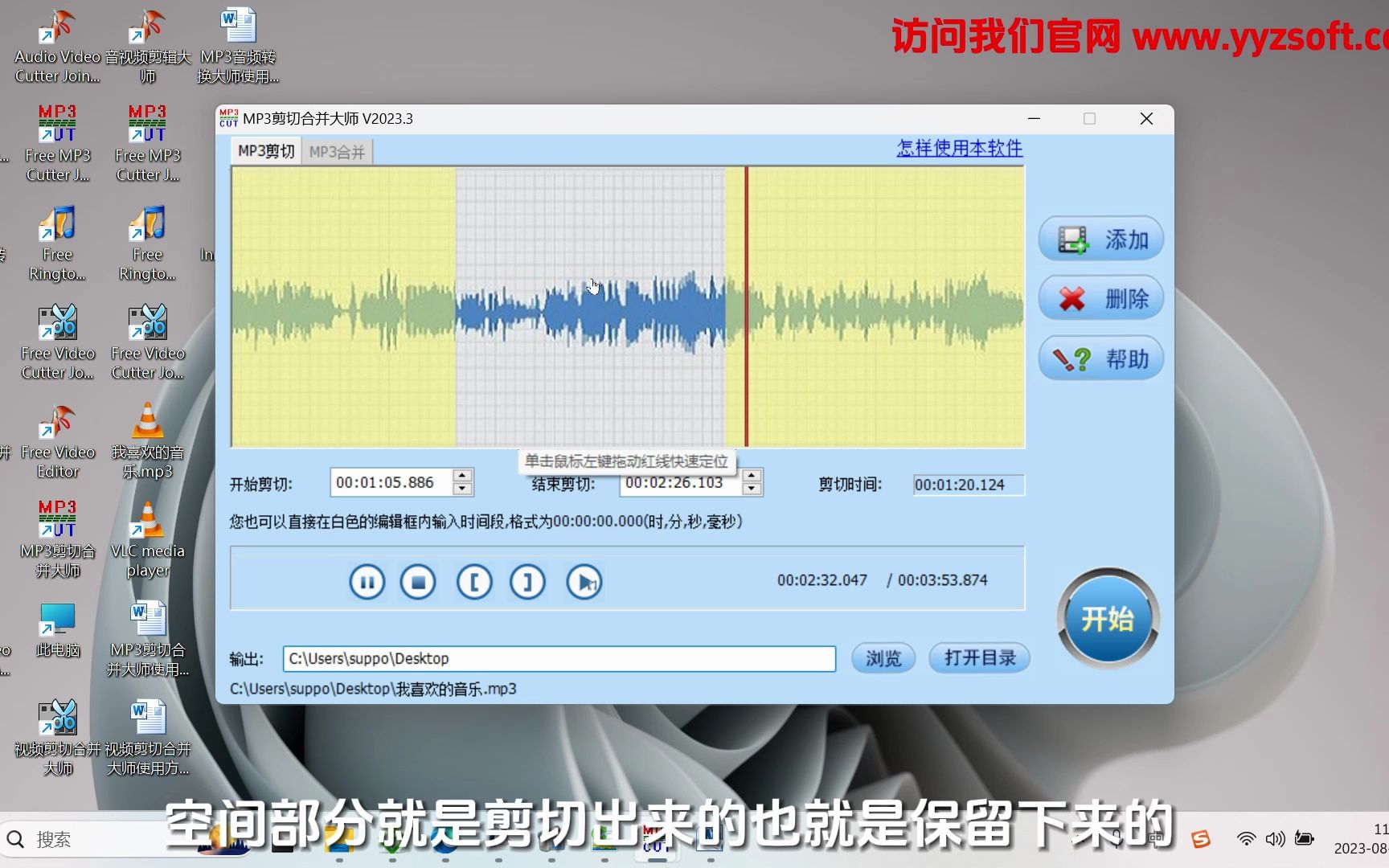
Task: Select 视频剪切合并大师使用方 document icon
Action: 148,738
